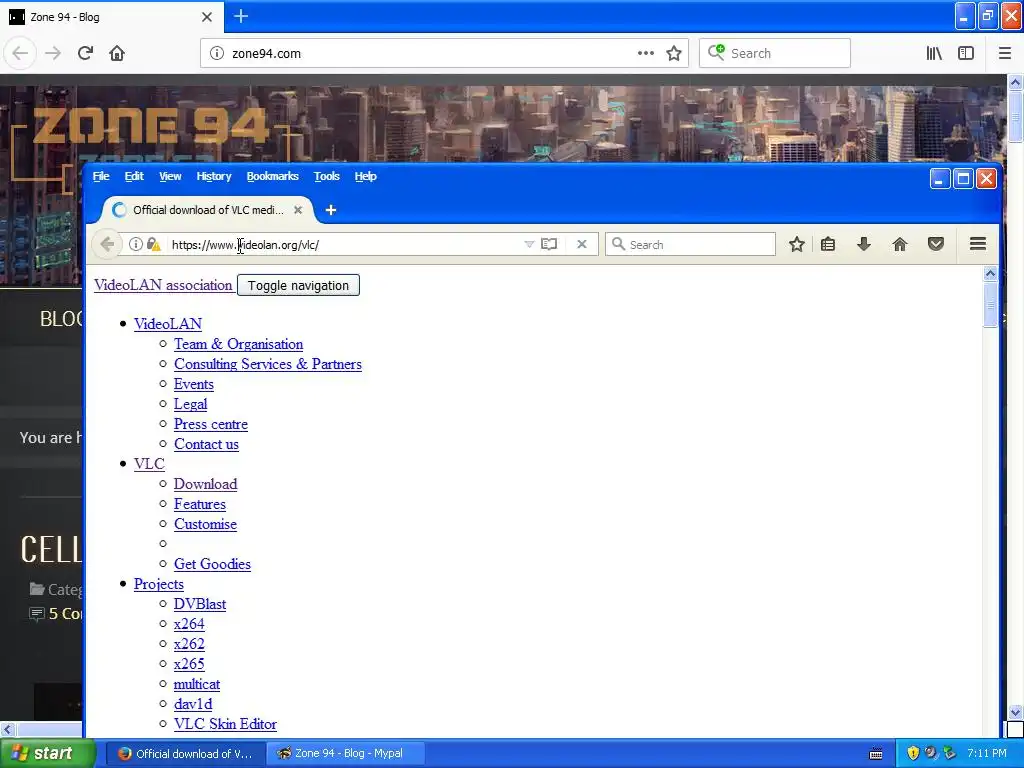Open Consulting Services & Partners link

[268, 364]
